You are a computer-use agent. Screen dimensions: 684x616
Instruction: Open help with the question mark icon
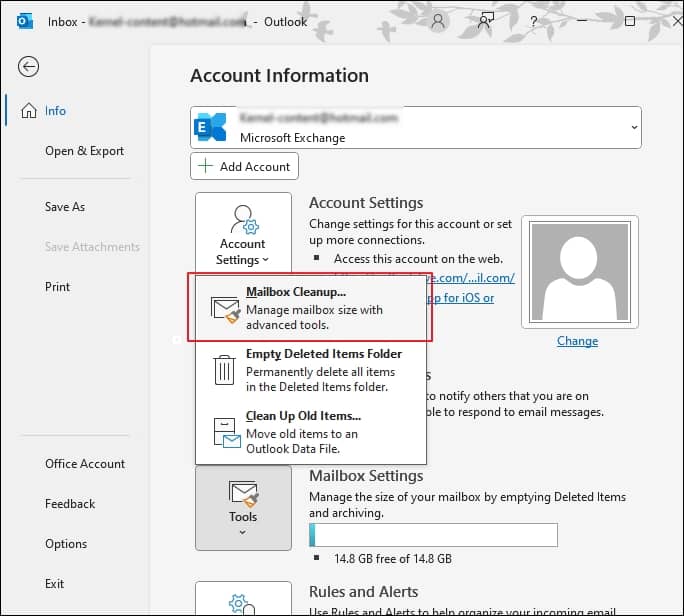(x=534, y=21)
